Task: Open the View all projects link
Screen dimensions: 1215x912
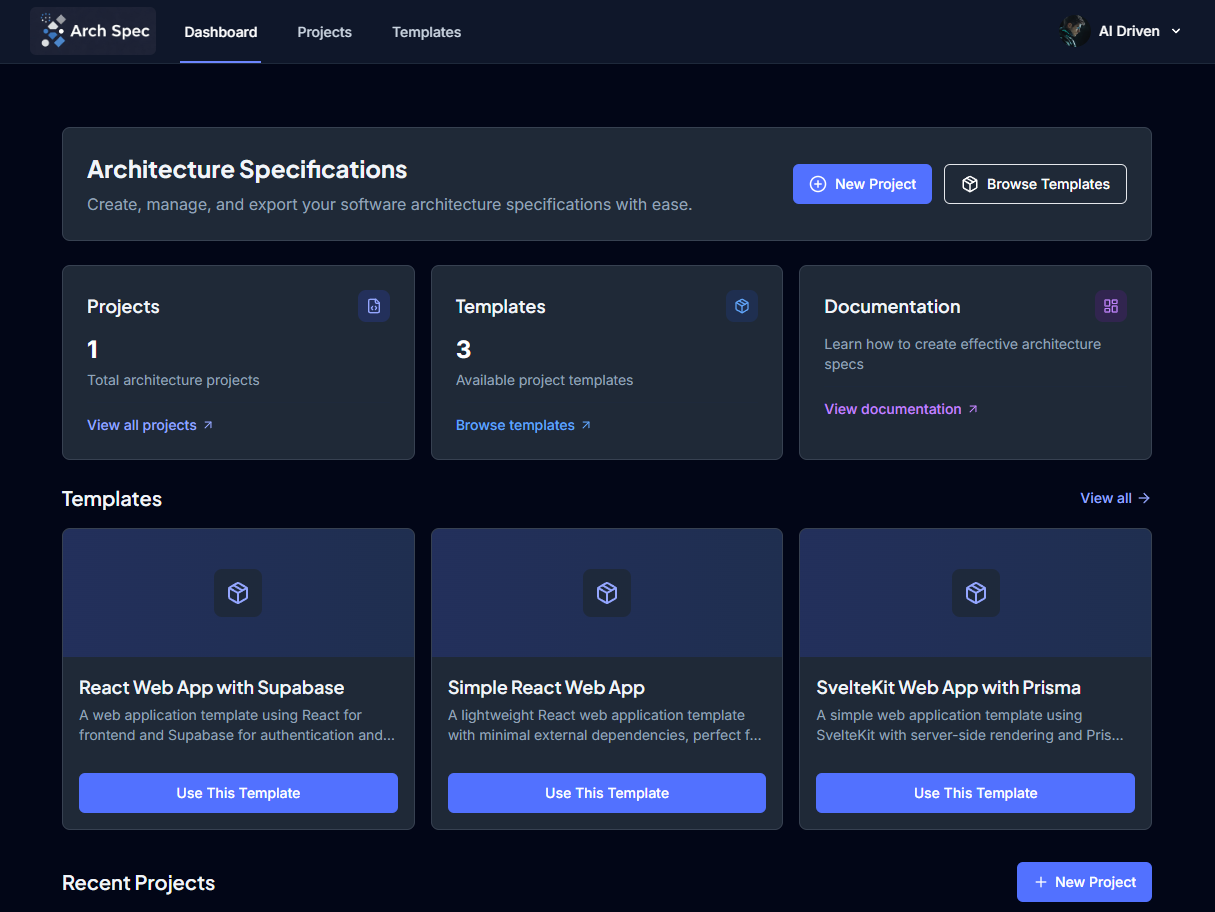Action: 150,425
